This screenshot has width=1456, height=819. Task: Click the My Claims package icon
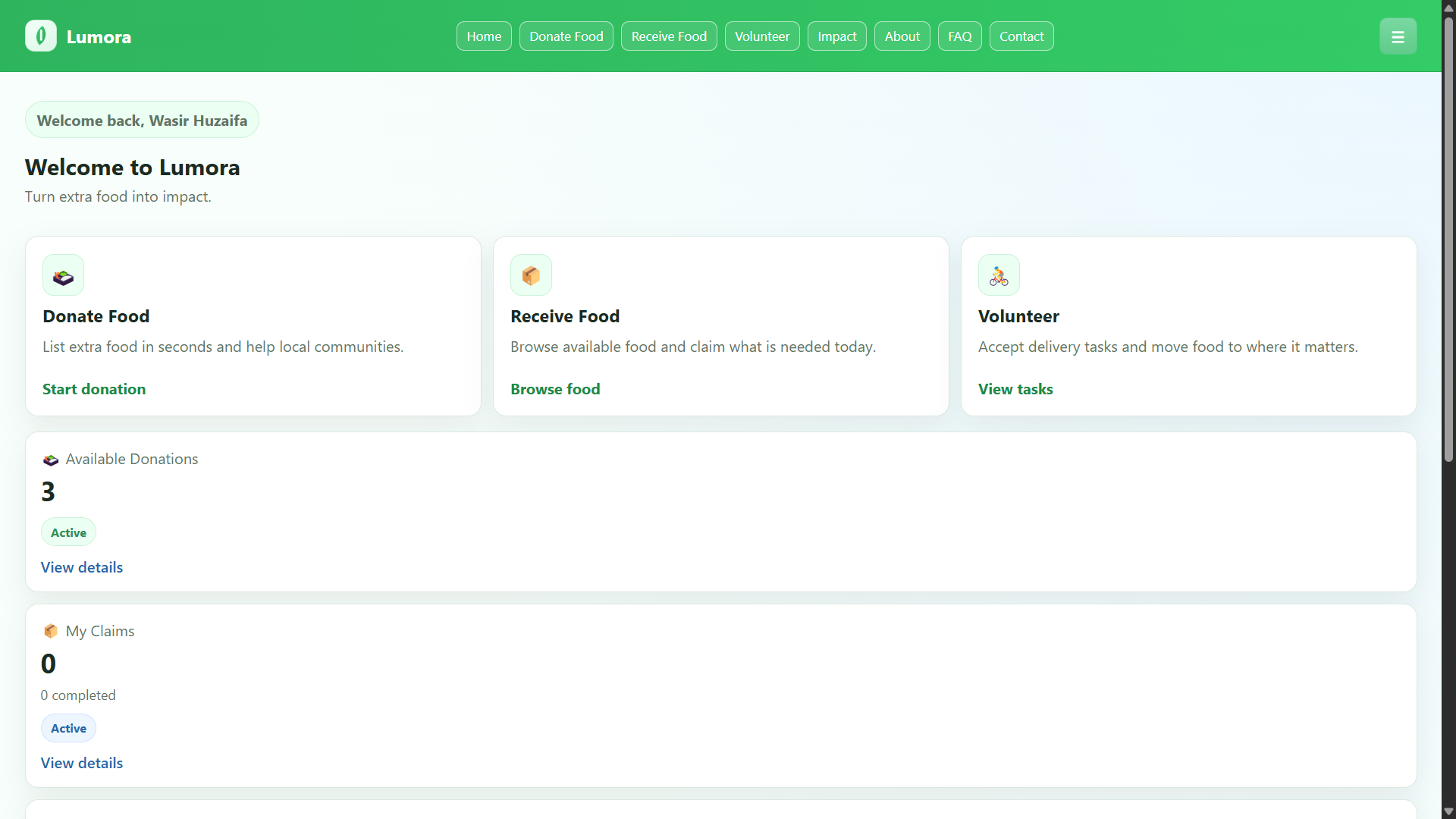click(51, 631)
